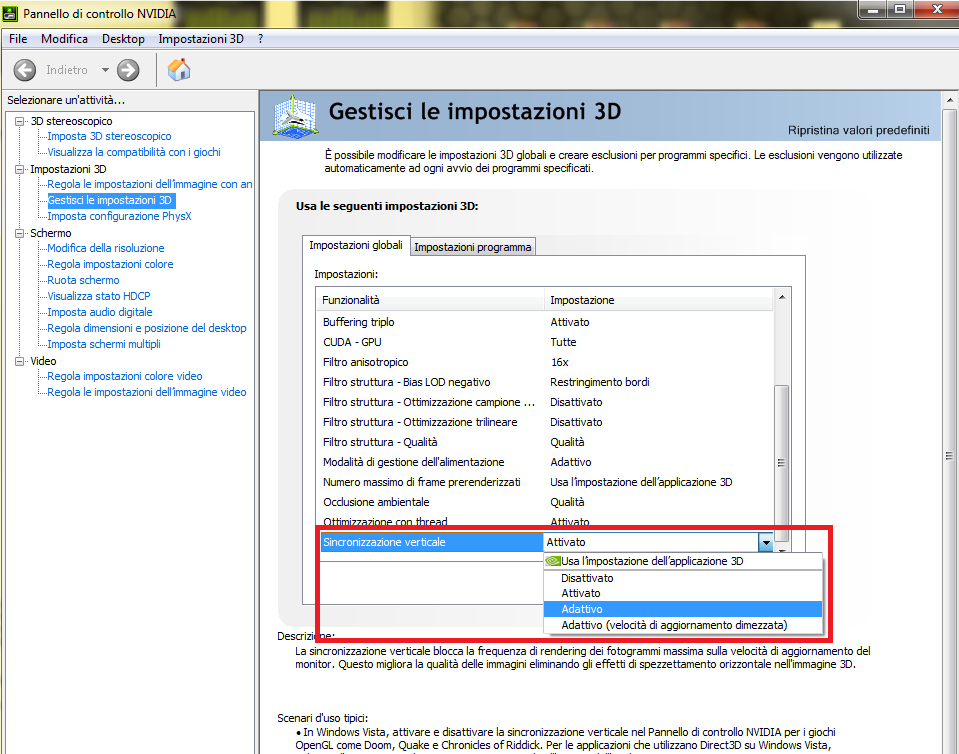Viewport: 959px width, 754px height.
Task: Open Imposta configurazione PhysX page
Action: point(119,216)
